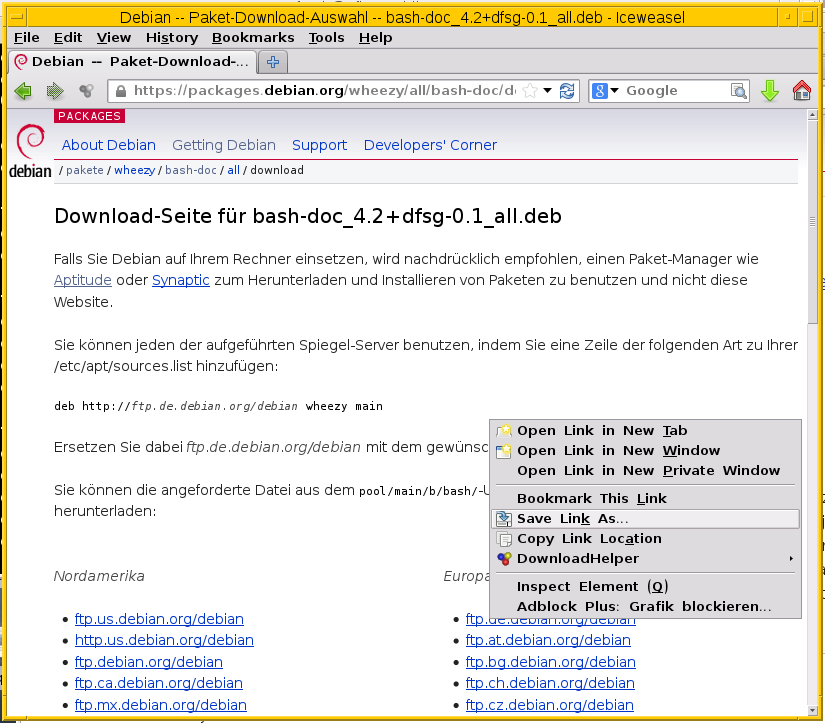The width and height of the screenshot is (825, 723).
Task: Open the Aptitude link
Action: [x=82, y=280]
